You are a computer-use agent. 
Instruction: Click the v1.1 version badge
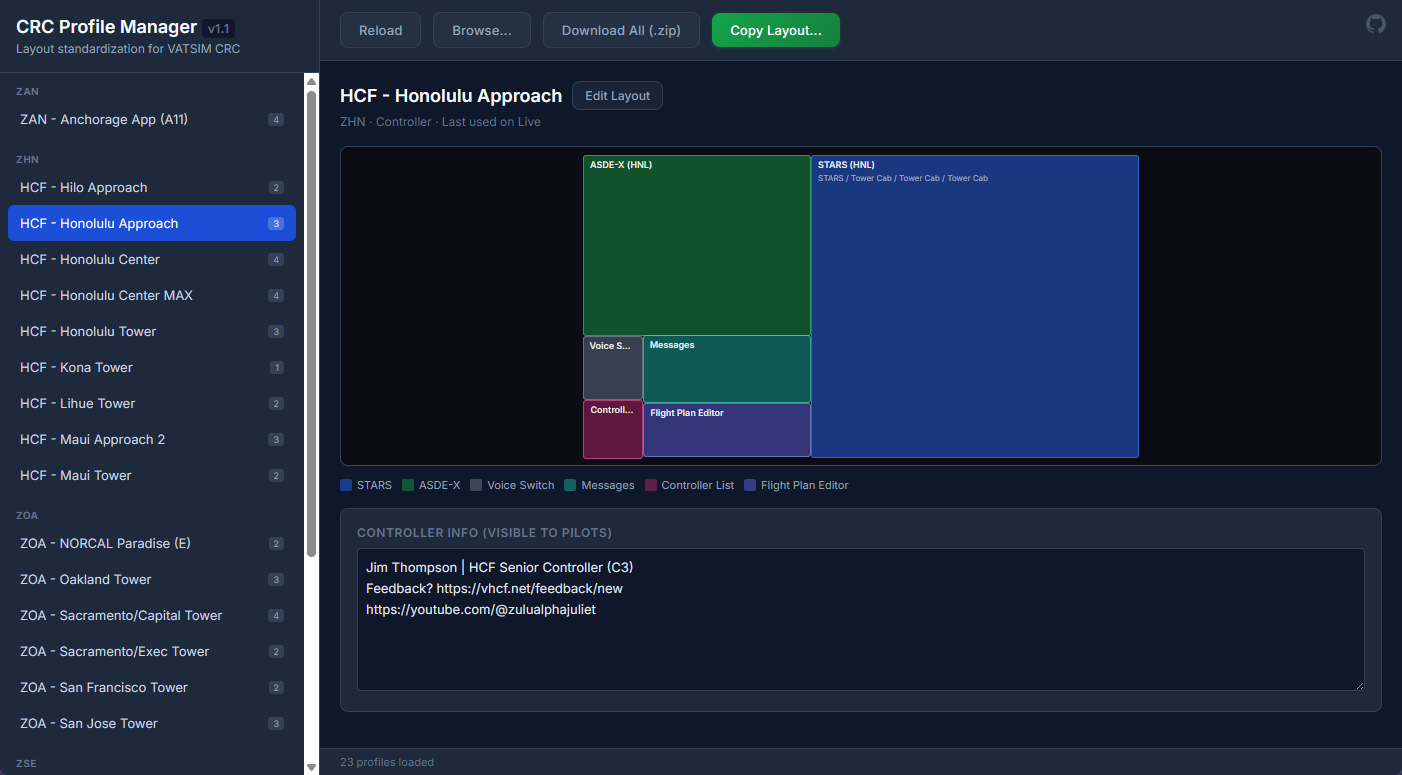pyautogui.click(x=218, y=29)
